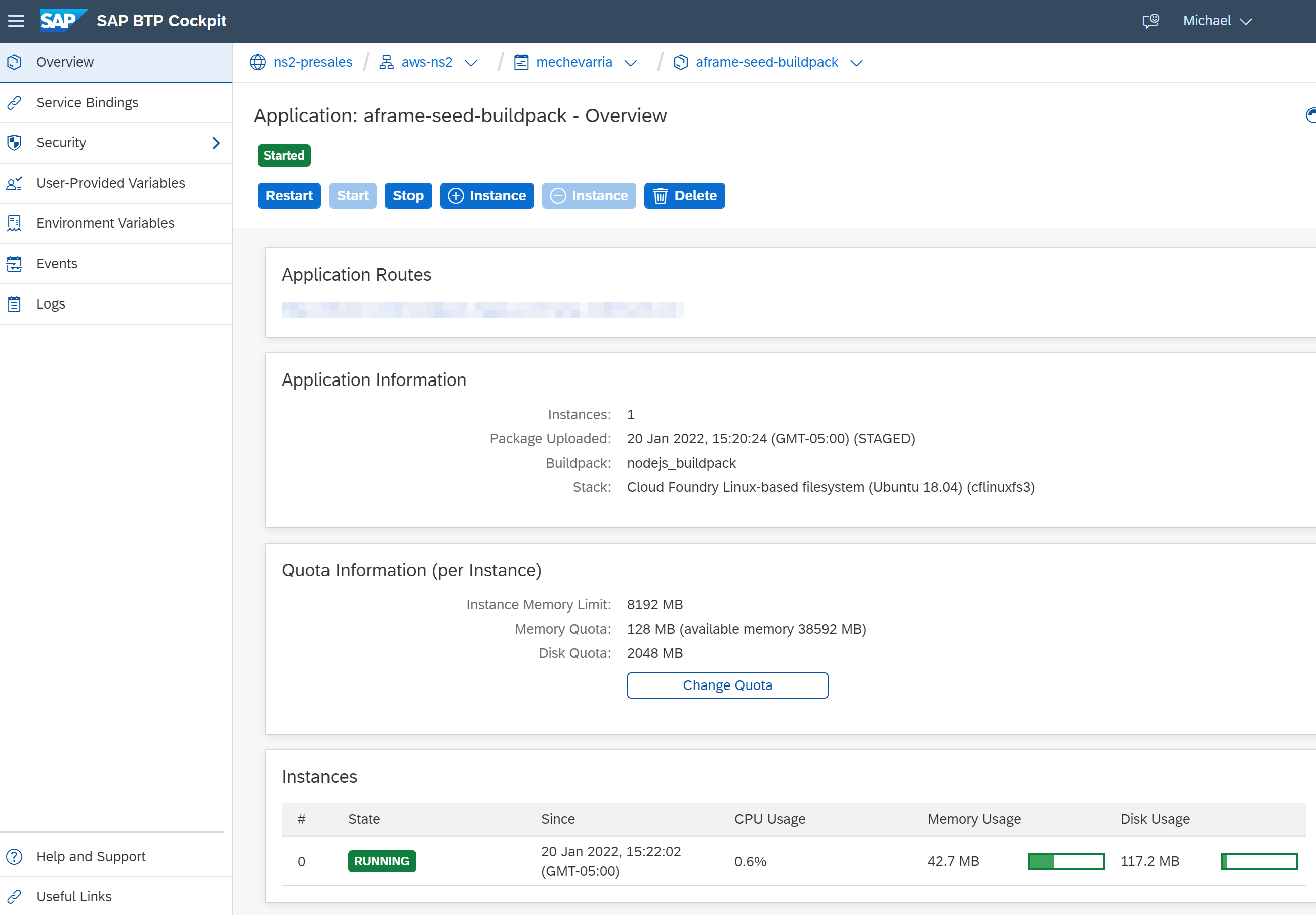This screenshot has width=1316, height=915.
Task: Click the Change Quota button
Action: pyautogui.click(x=727, y=685)
